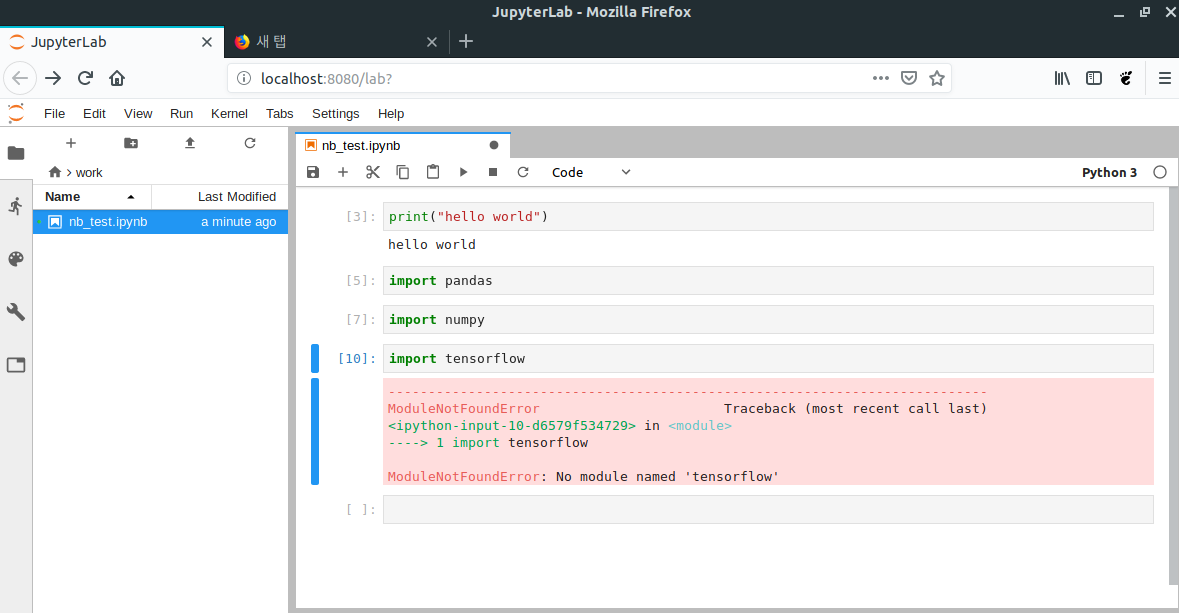Screen dimensions: 1179x613
Task: Select the nb_test.ipynb notebook tab
Action: 403,145
